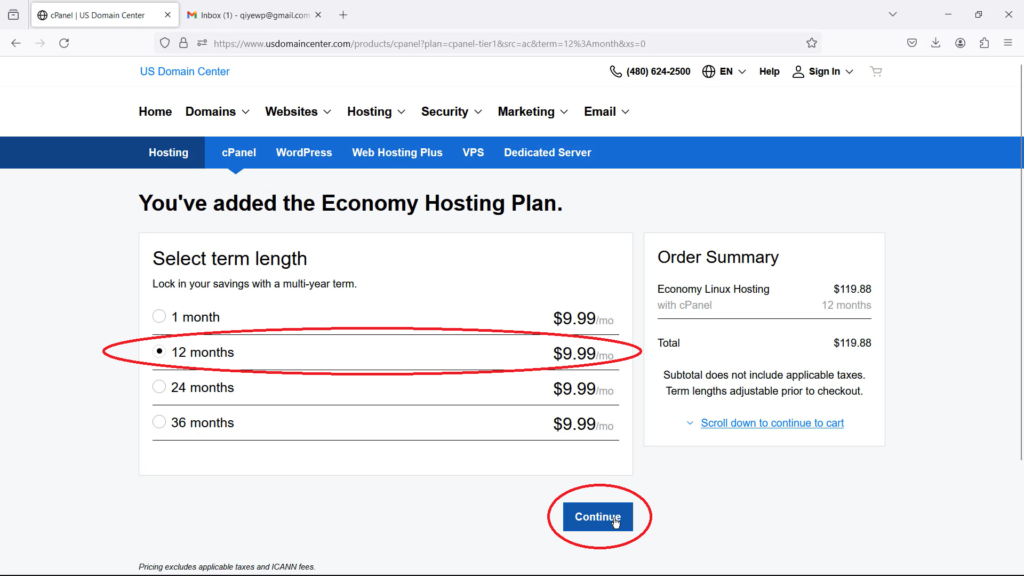Select the cPanel tab in the blue bar
Image resolution: width=1024 pixels, height=576 pixels.
[x=238, y=152]
